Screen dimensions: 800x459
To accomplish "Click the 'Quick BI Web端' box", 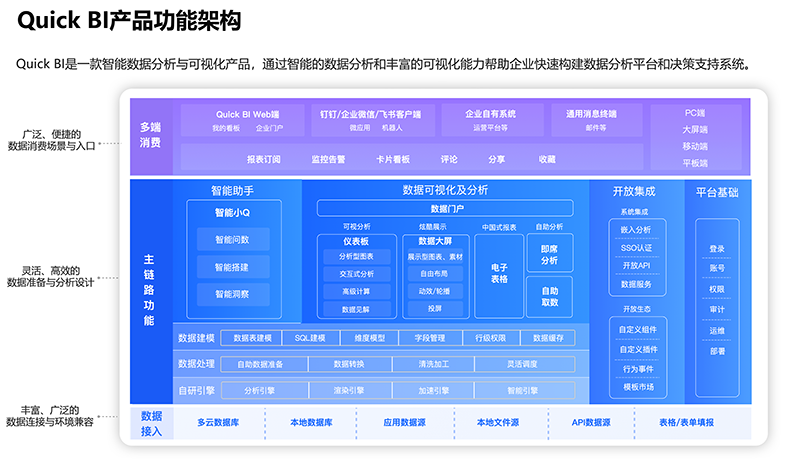I will coord(243,120).
